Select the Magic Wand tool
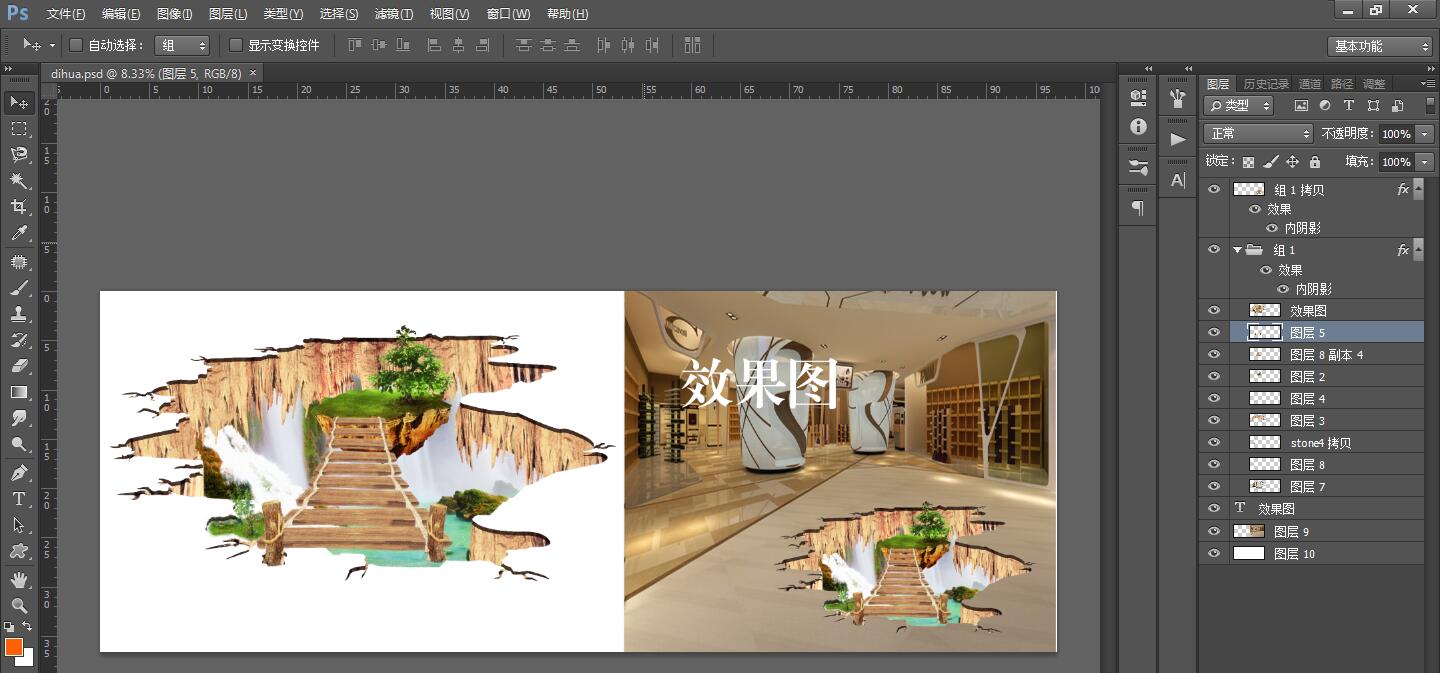The image size is (1440, 673). 19,181
